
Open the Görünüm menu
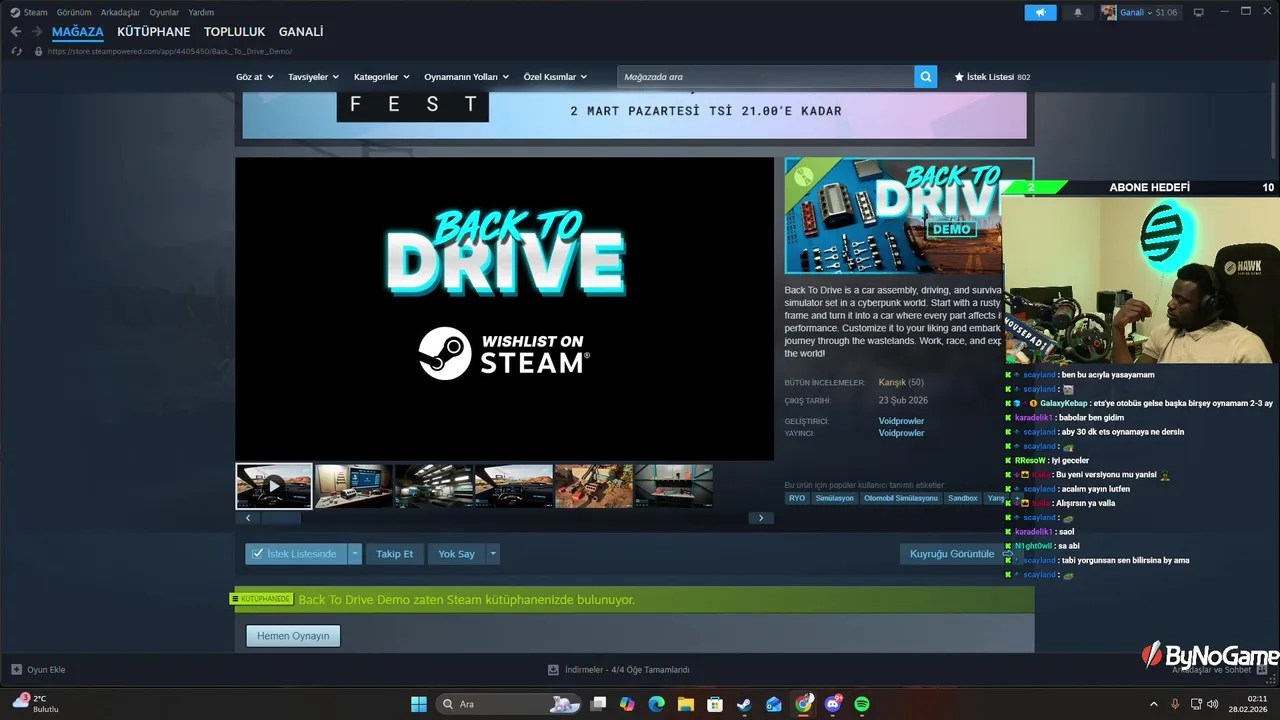pyautogui.click(x=74, y=12)
